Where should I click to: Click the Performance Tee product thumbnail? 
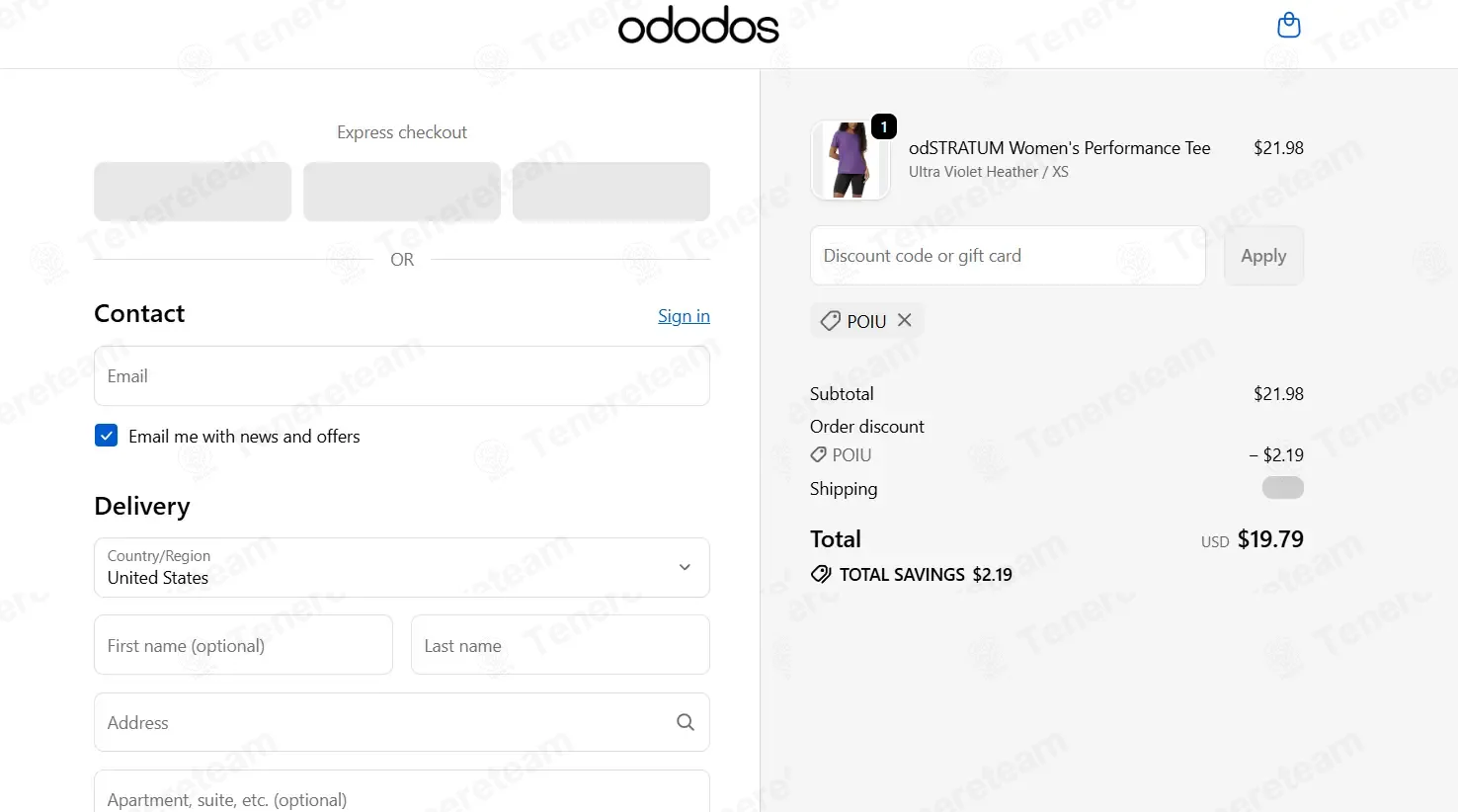click(x=850, y=160)
